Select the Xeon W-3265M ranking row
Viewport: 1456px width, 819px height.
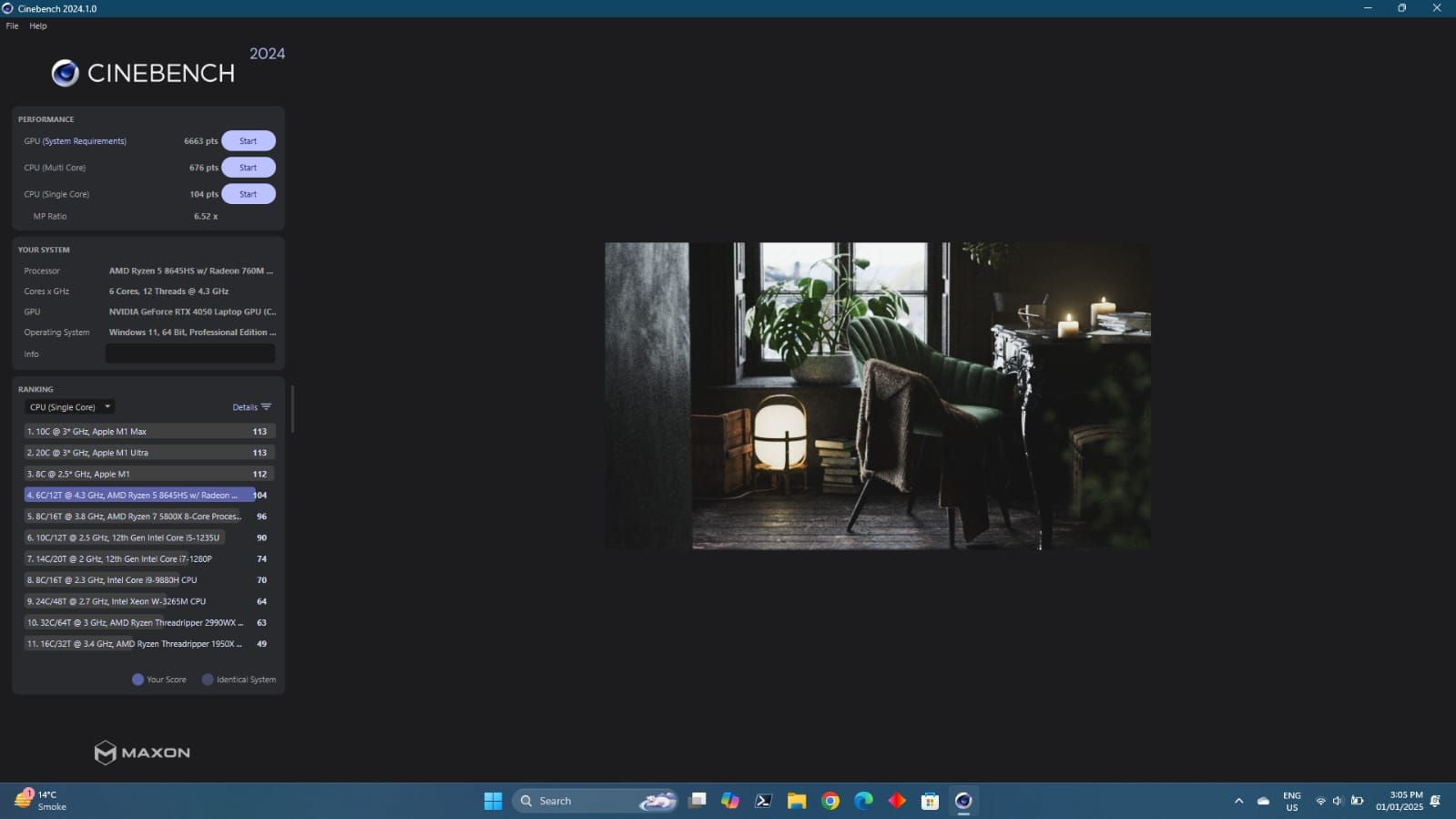click(149, 601)
